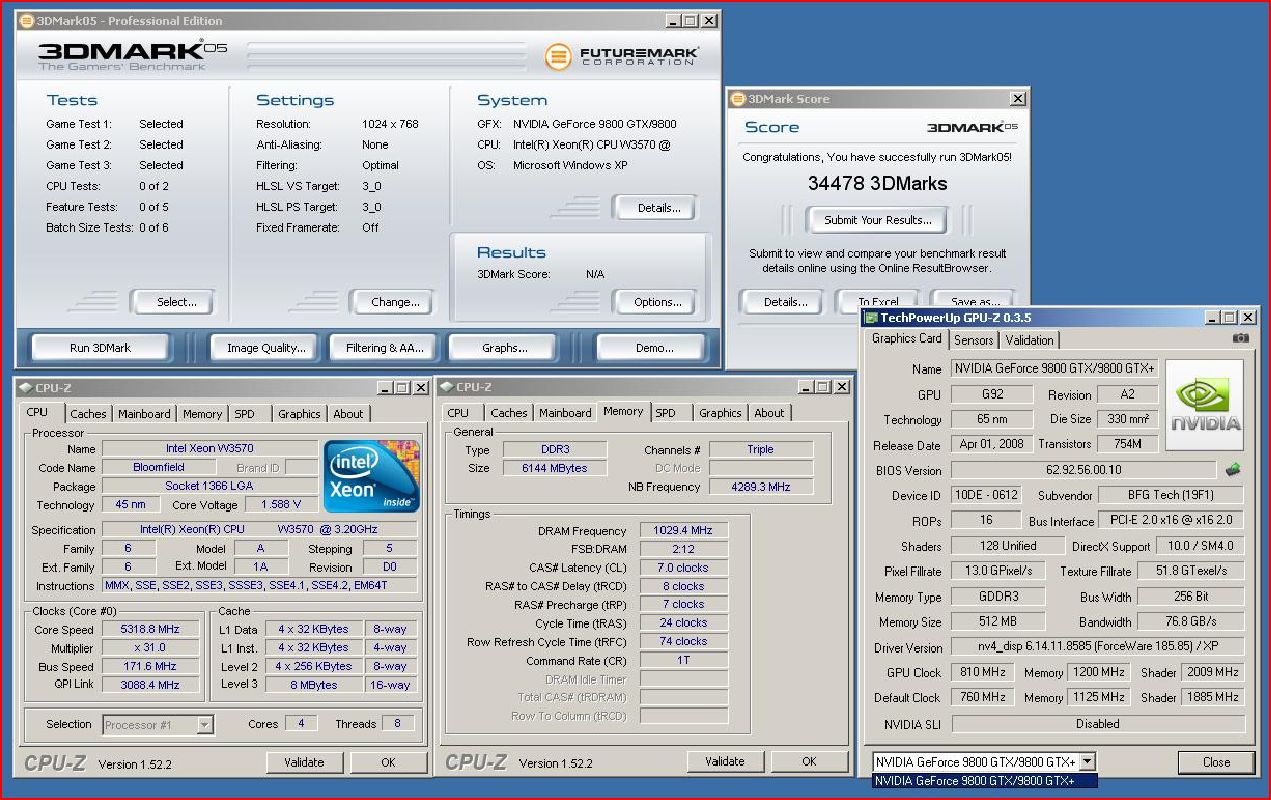Click the Filtering & AA button

click(x=385, y=348)
